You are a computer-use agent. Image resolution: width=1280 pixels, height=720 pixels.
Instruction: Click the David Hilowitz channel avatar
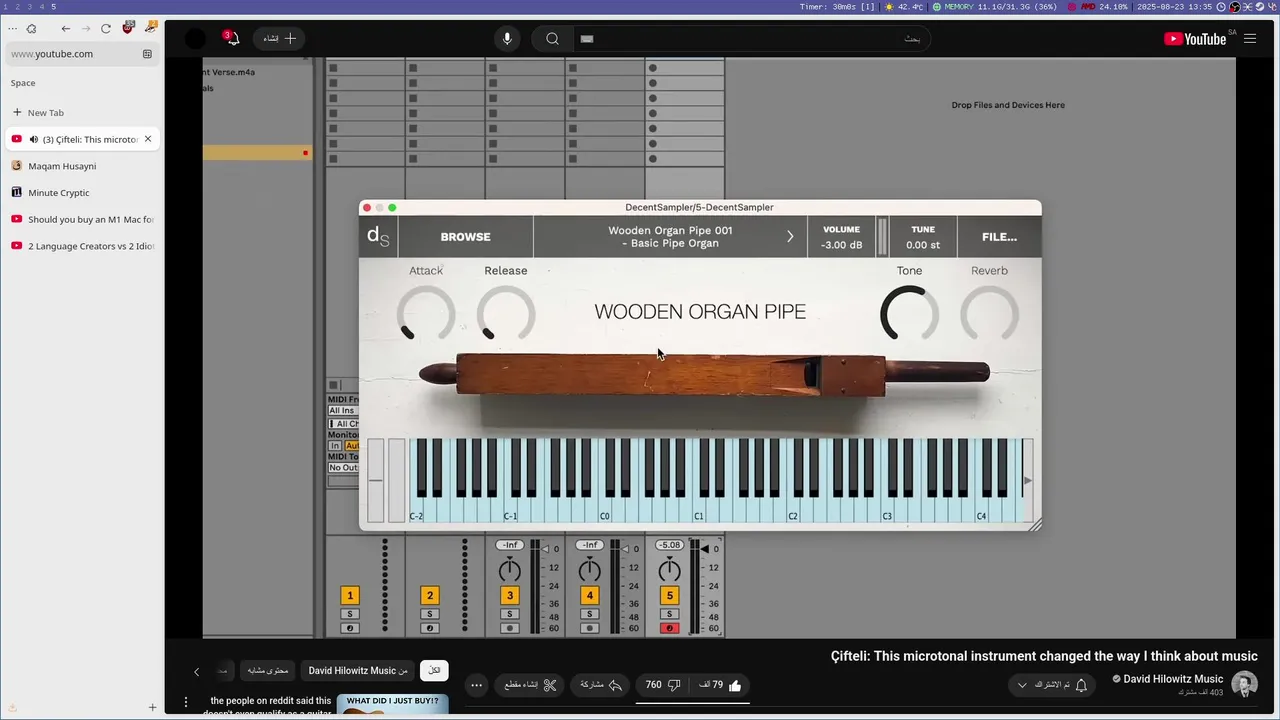coord(1244,685)
